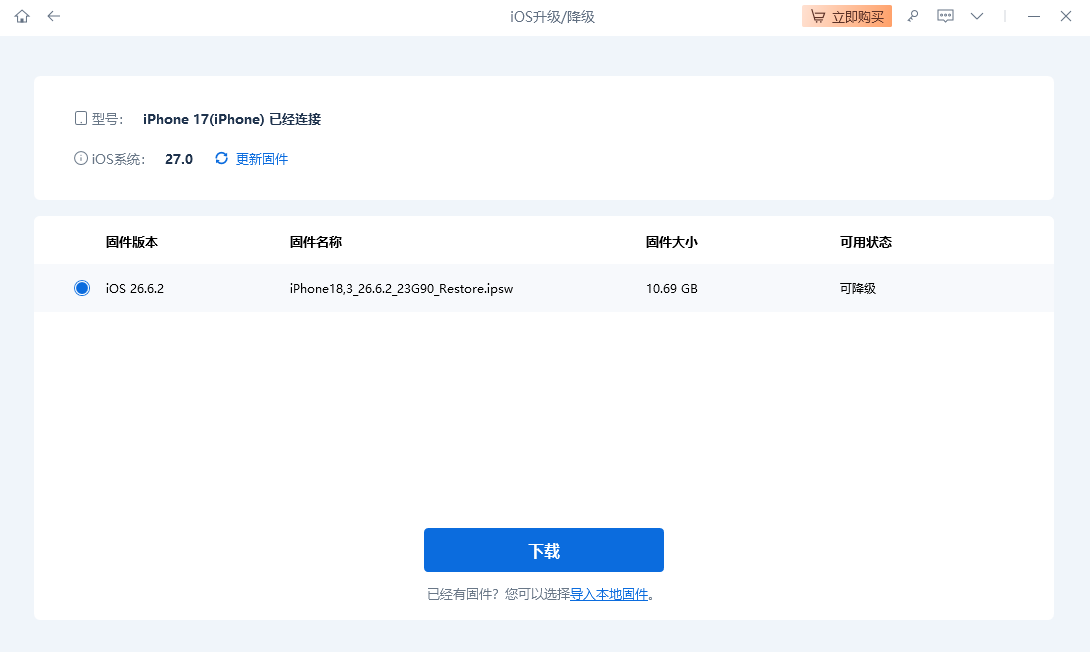This screenshot has width=1090, height=652.
Task: Go to the home screen icon
Action: click(x=22, y=16)
